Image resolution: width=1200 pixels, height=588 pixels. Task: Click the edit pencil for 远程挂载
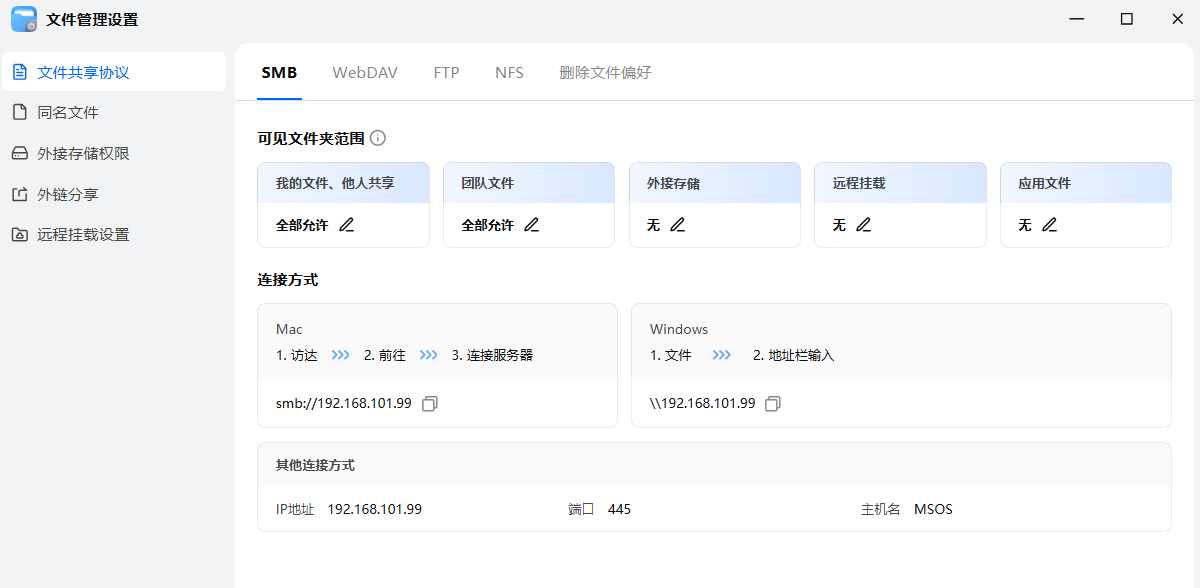coord(864,225)
